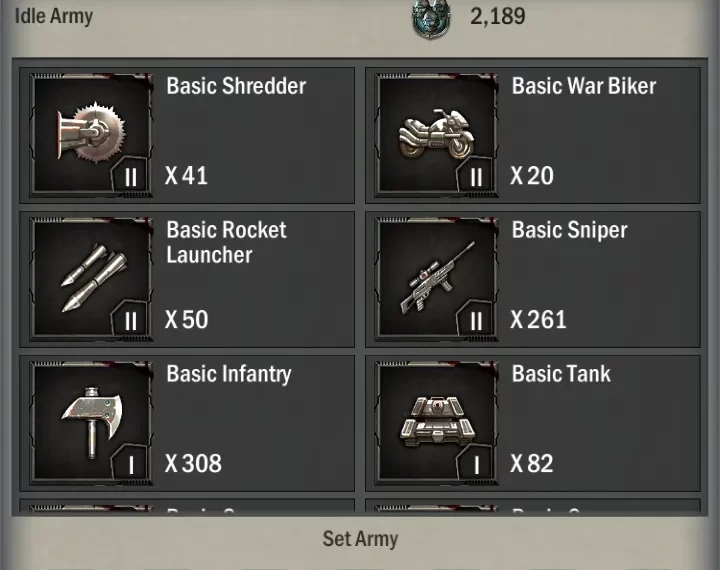Select the Basic Shredder saw icon
Image resolution: width=720 pixels, height=570 pixels.
coord(91,133)
